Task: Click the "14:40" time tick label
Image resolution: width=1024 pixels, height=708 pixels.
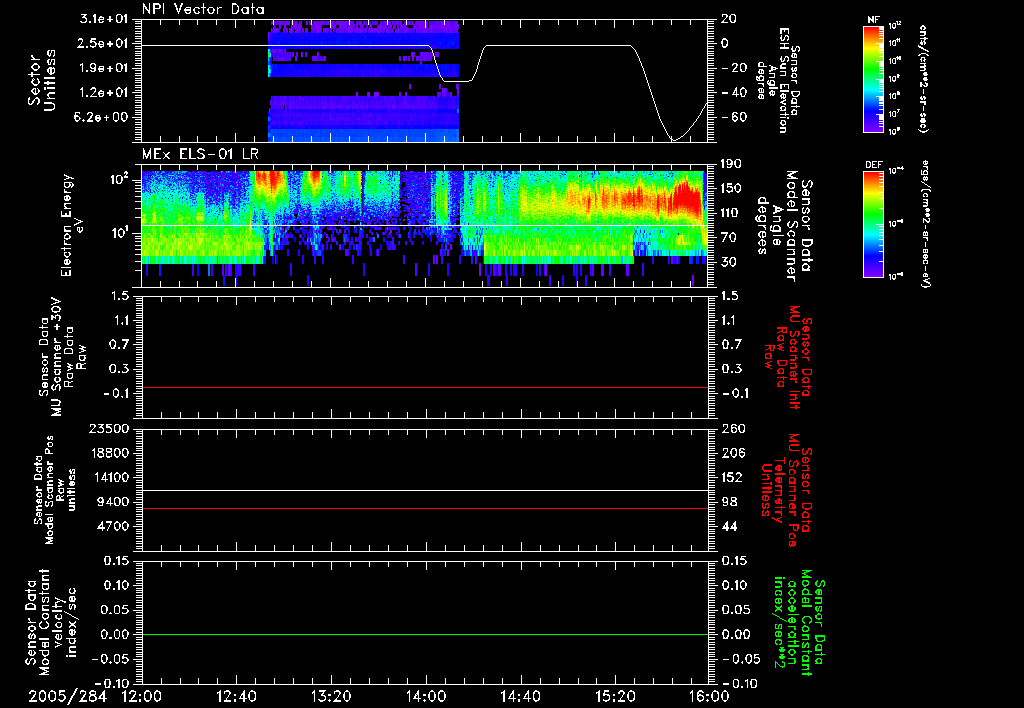Action: 520,697
